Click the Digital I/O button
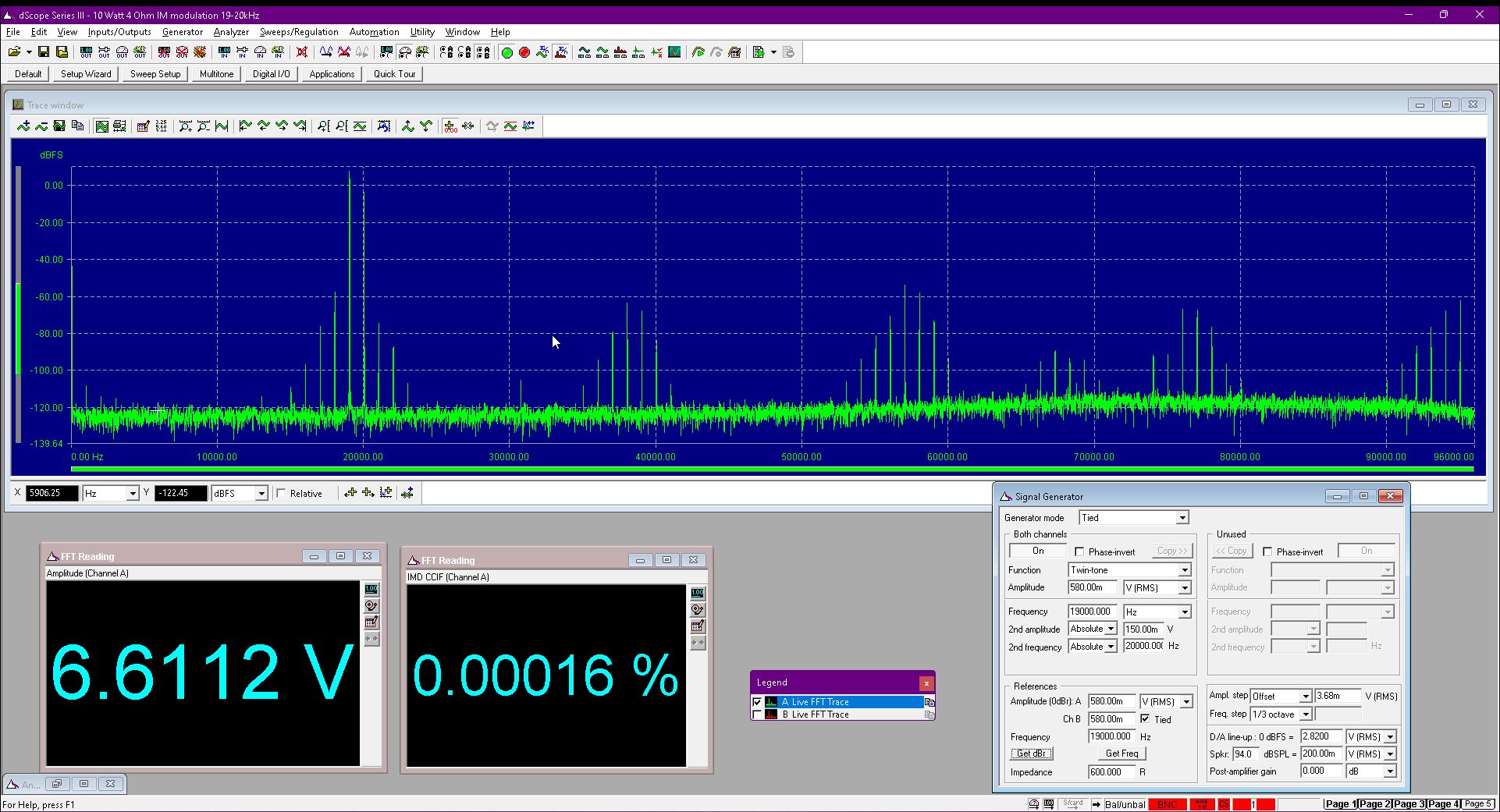Image resolution: width=1500 pixels, height=812 pixels. point(271,74)
